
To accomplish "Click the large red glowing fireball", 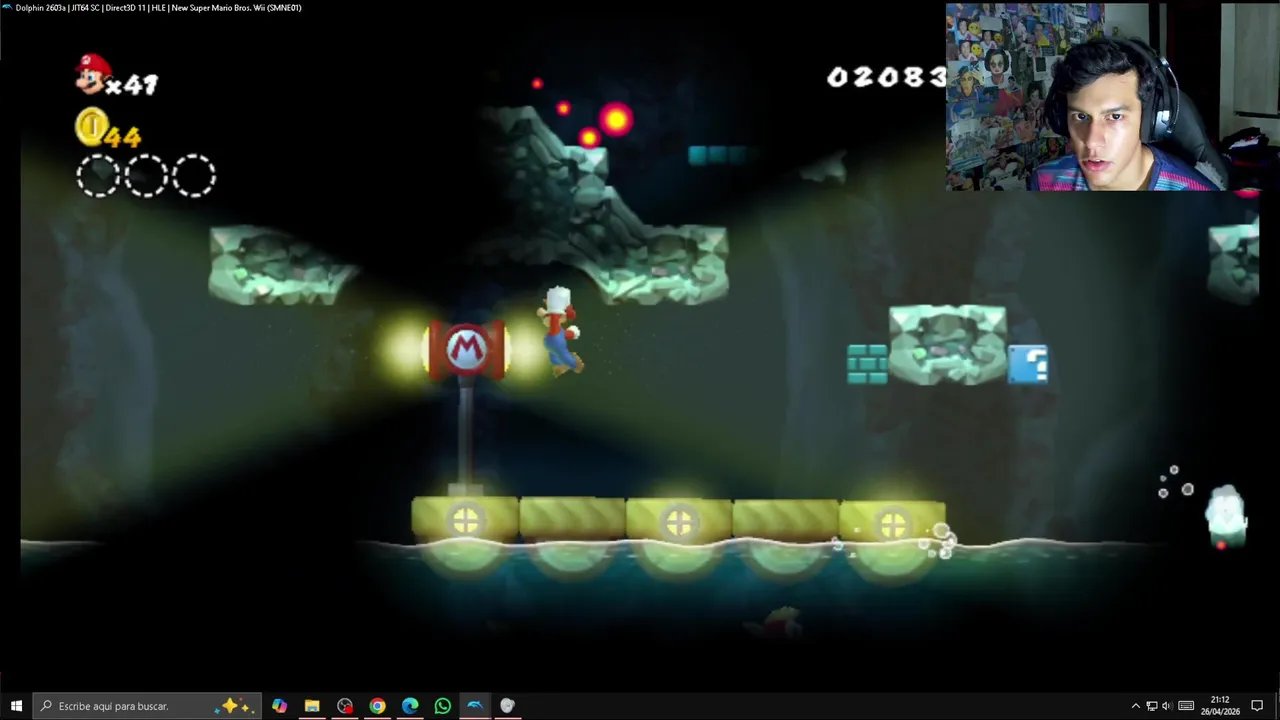I will click(x=615, y=120).
